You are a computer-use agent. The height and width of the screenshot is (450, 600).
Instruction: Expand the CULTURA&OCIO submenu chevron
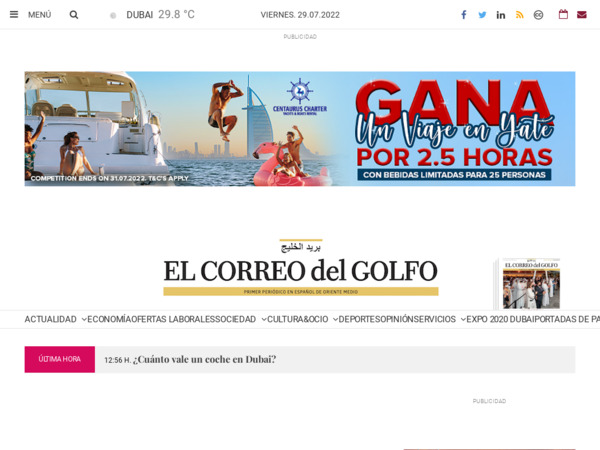(335, 320)
